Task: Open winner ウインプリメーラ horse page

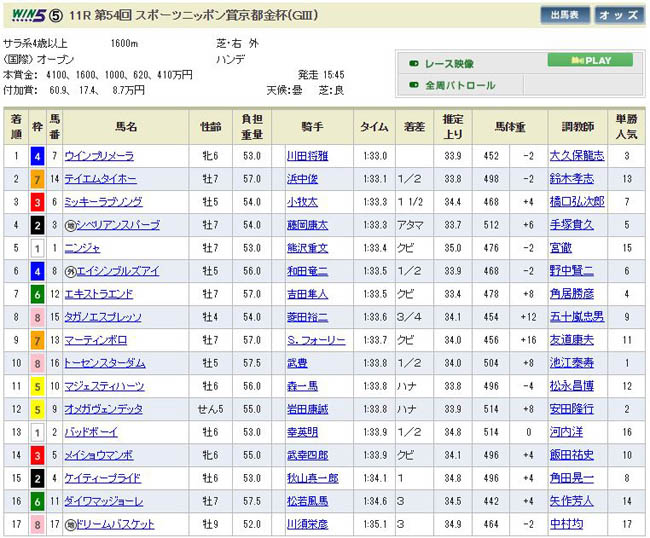Action: coord(98,155)
